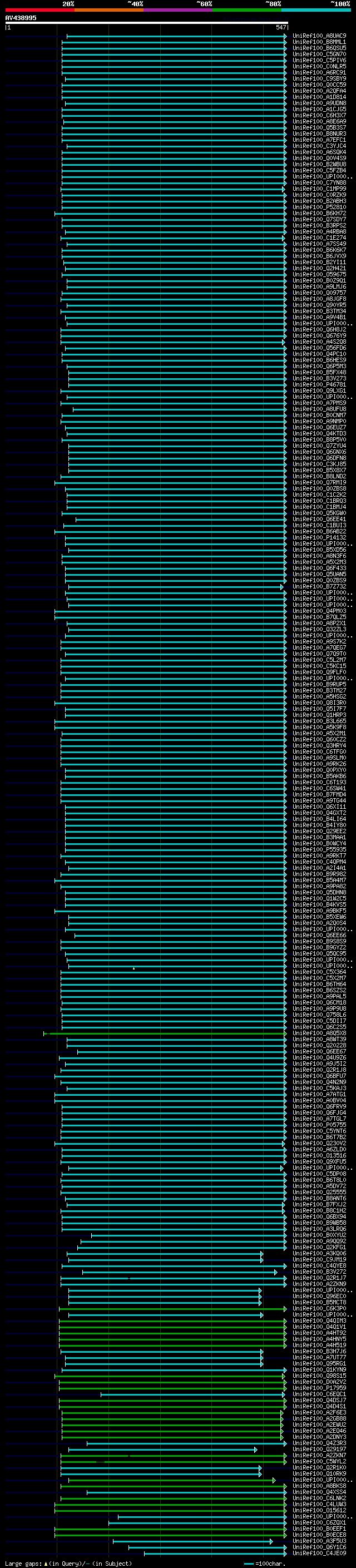Click the red 20% identity legend segment
Screen dimensions: 356x1568
[39, 10]
